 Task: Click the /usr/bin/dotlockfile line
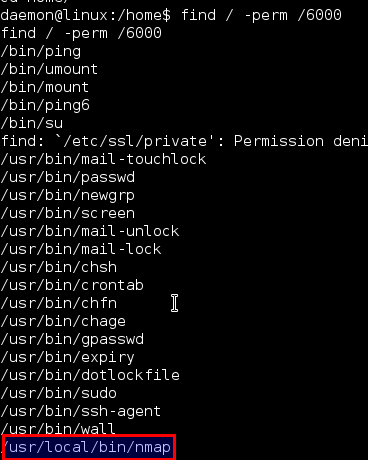[x=90, y=375]
